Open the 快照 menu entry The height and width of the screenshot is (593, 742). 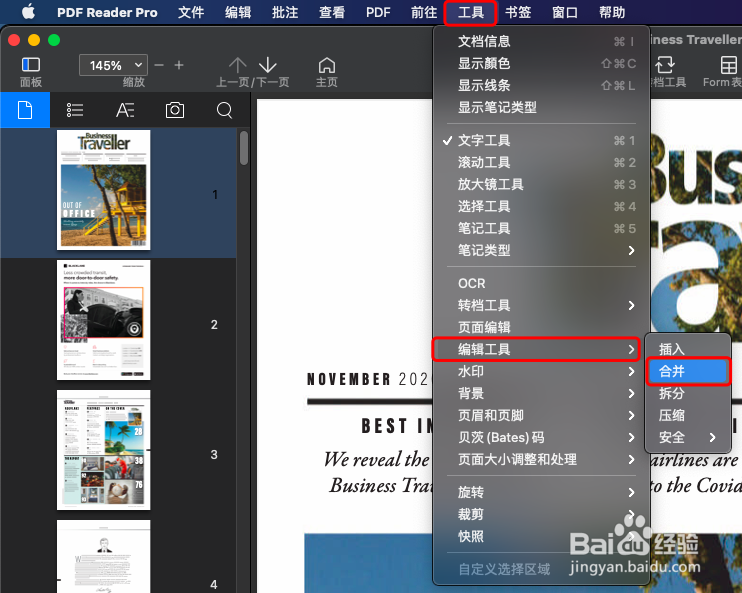pyautogui.click(x=541, y=536)
